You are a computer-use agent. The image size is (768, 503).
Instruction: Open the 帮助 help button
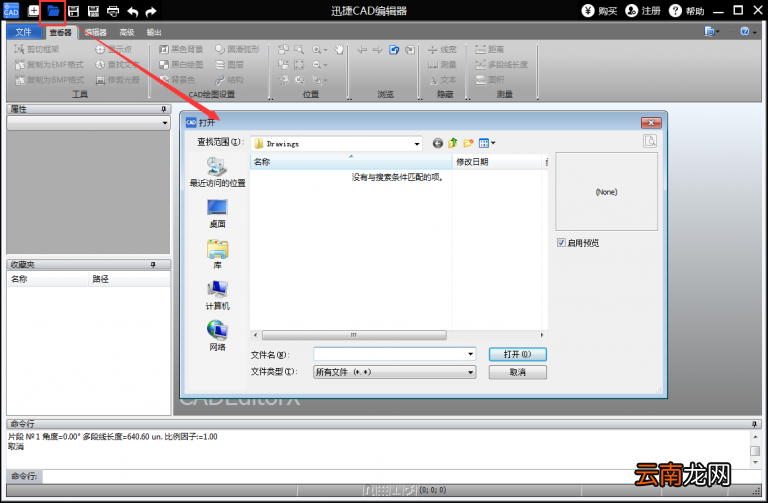687,11
